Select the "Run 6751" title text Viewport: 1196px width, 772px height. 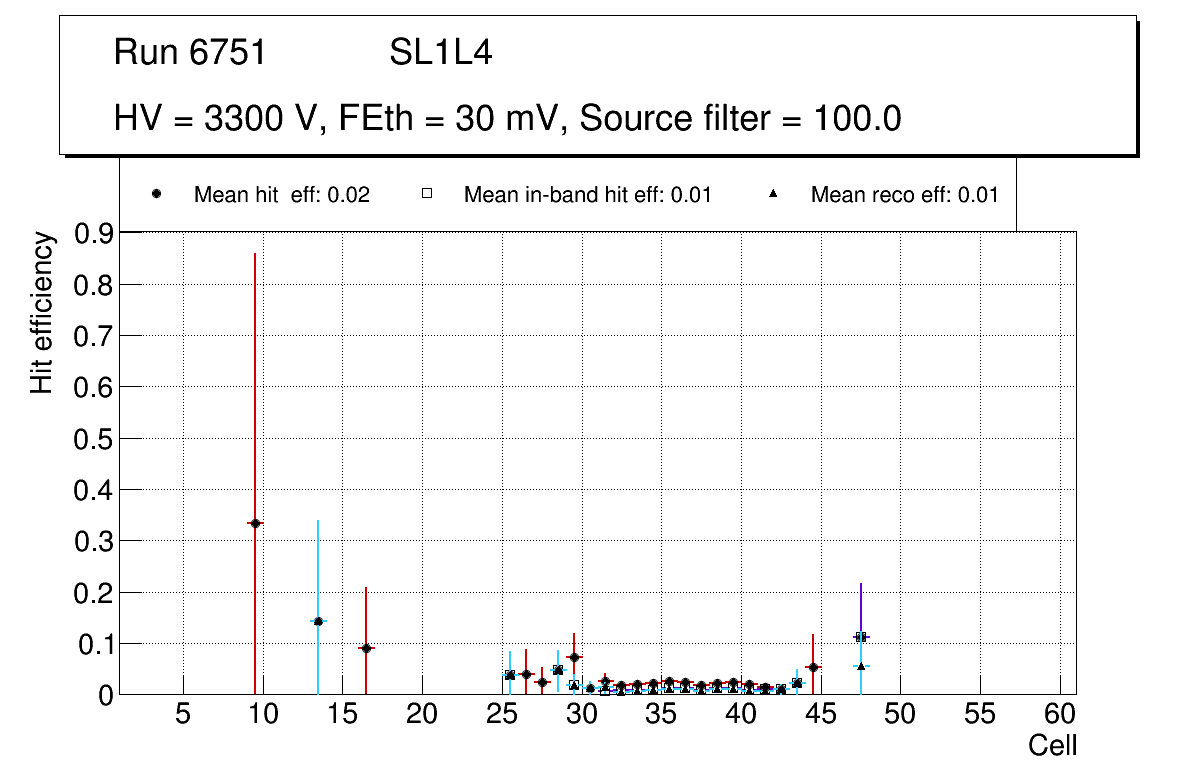click(x=190, y=53)
